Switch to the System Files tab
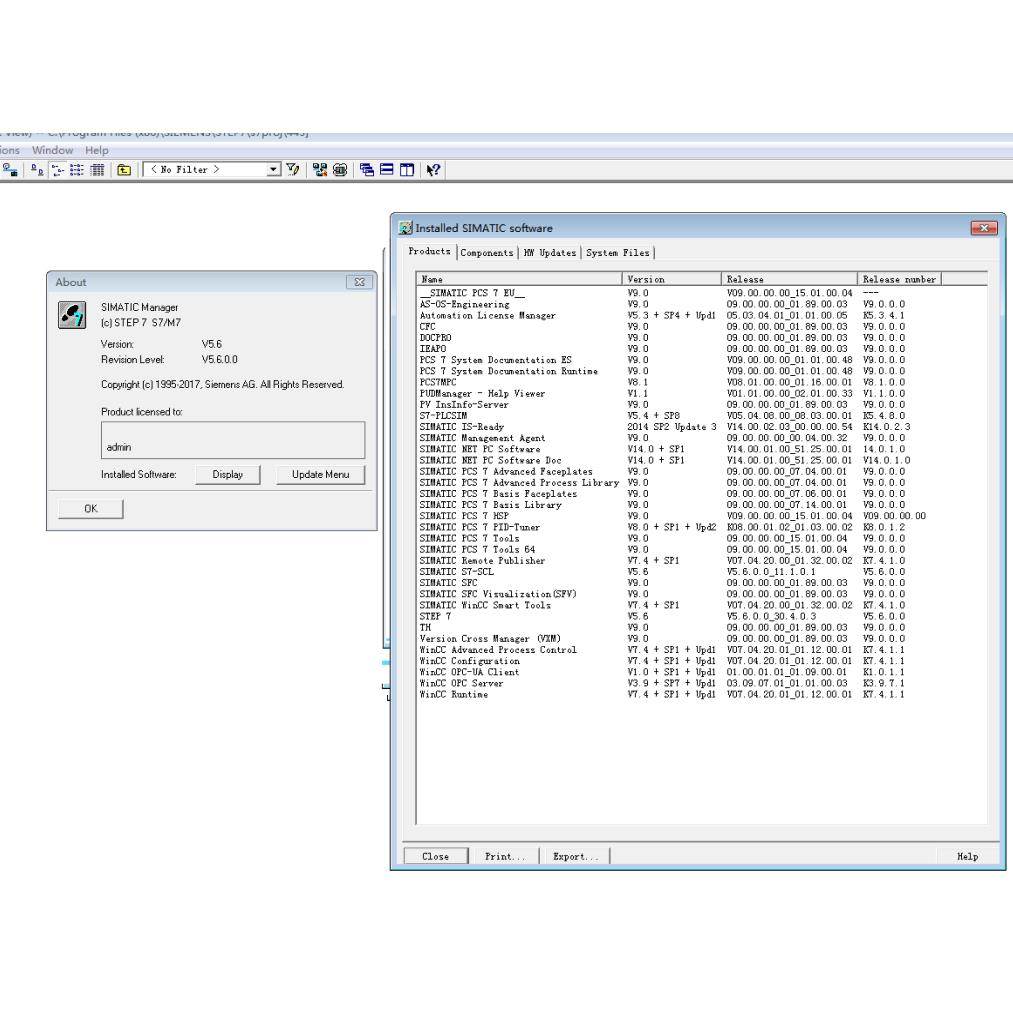The image size is (1013, 1013). 618,253
